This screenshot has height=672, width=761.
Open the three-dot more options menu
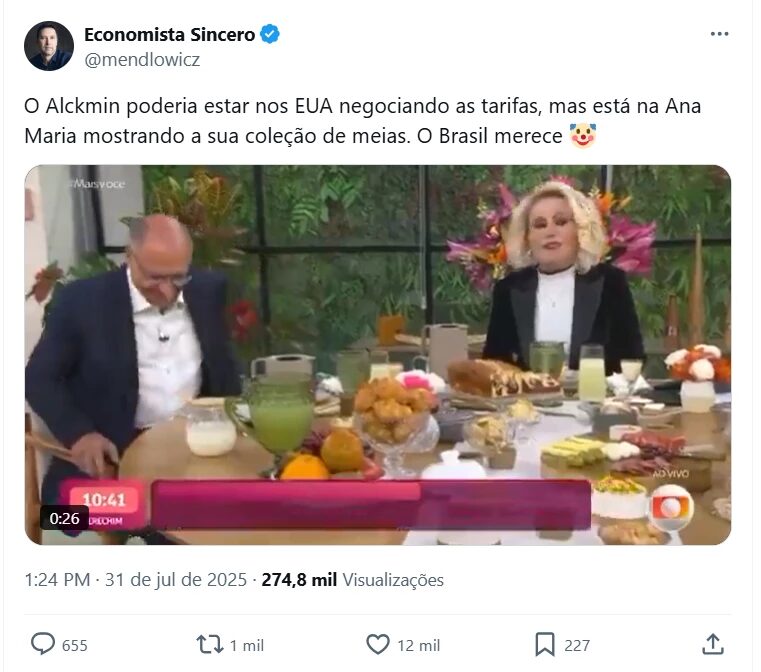[719, 34]
